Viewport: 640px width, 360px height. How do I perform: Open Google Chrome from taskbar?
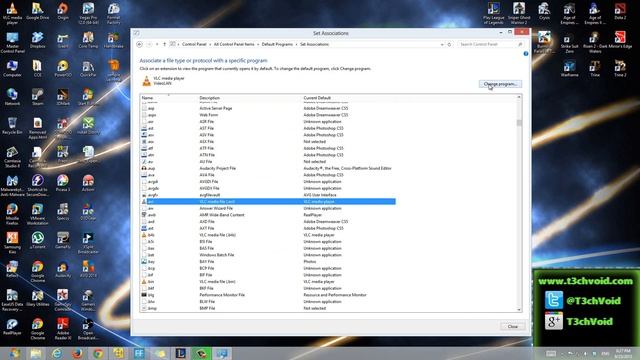coord(98,353)
